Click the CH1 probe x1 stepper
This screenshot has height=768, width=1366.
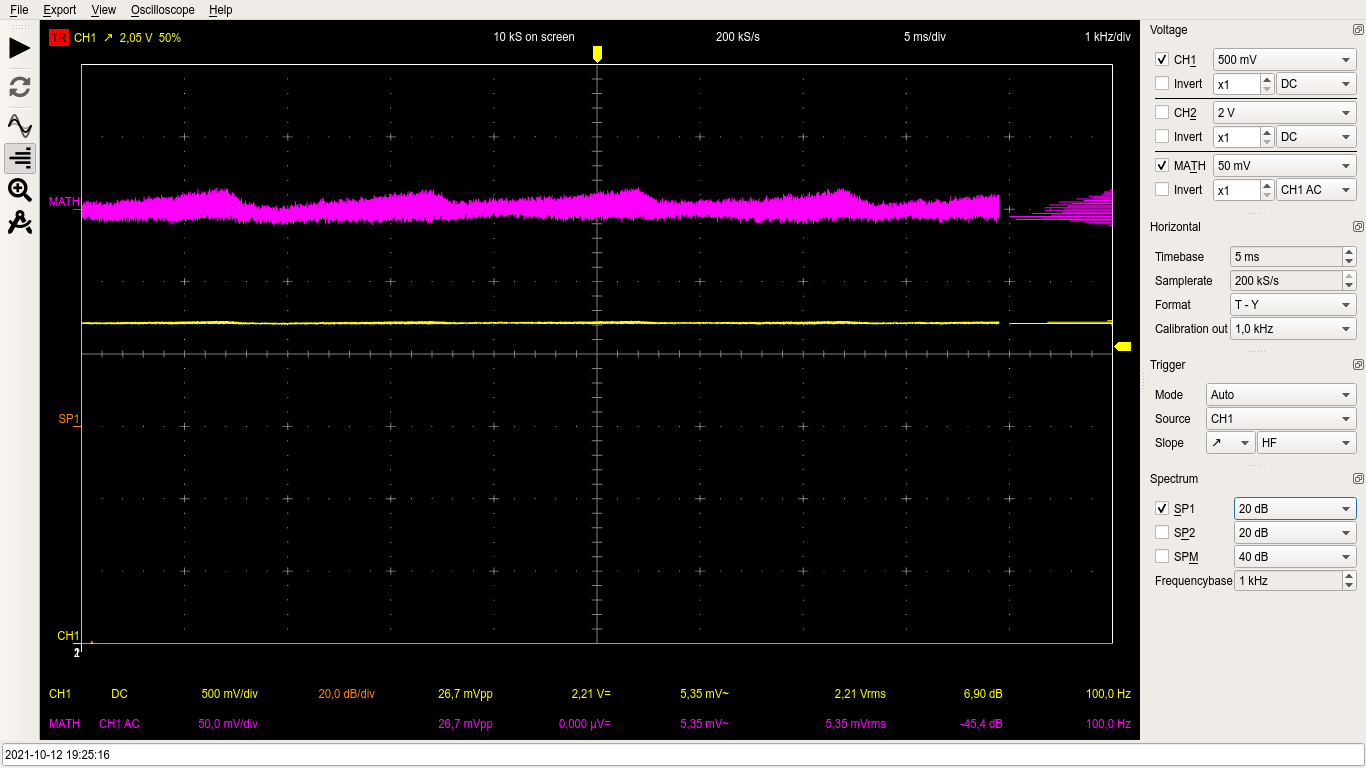pyautogui.click(x=1267, y=84)
